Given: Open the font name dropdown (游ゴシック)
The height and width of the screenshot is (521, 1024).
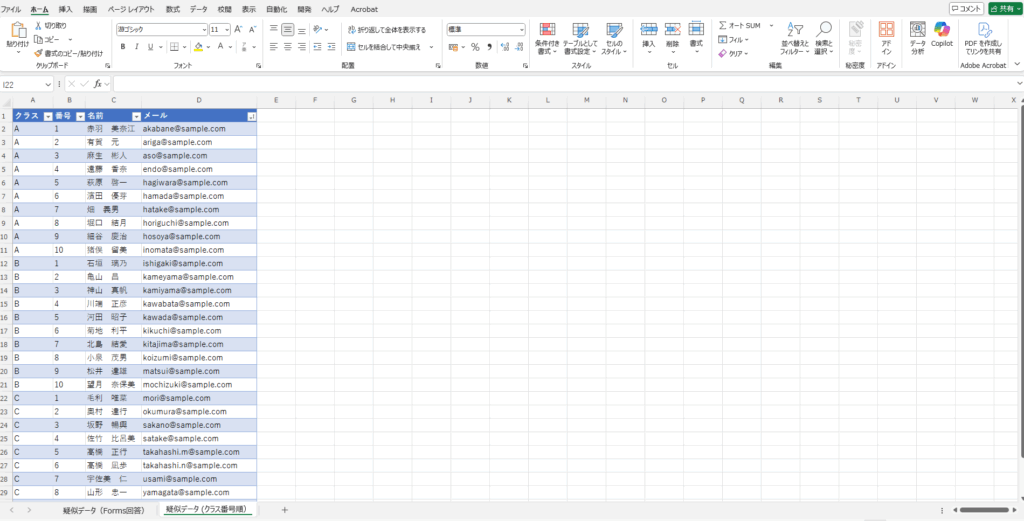Looking at the screenshot, I should pyautogui.click(x=203, y=29).
